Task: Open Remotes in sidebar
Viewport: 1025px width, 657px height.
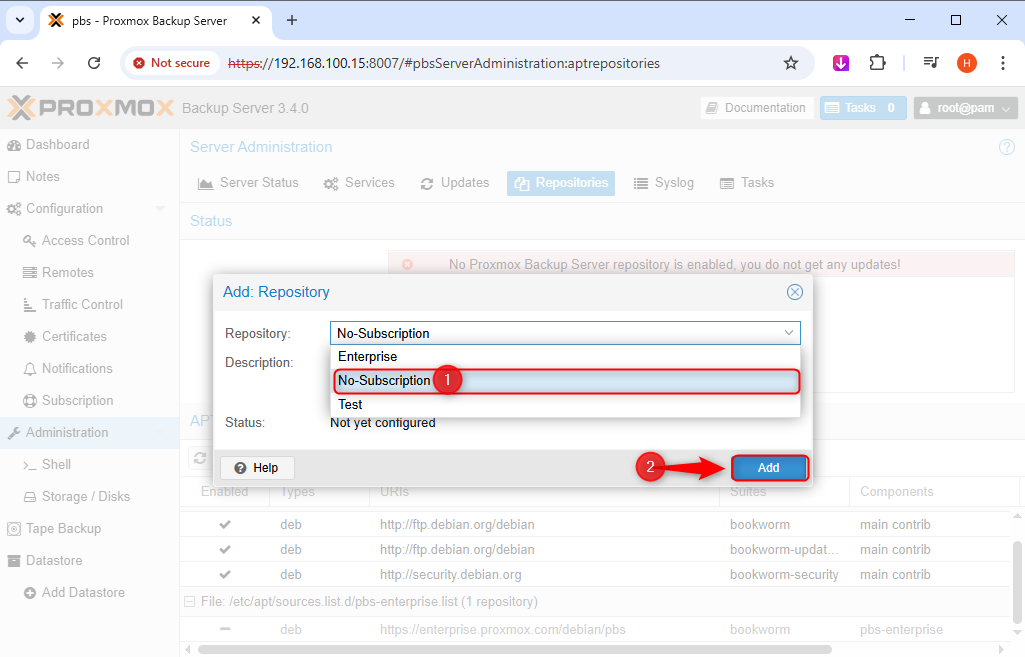Action: click(90, 273)
